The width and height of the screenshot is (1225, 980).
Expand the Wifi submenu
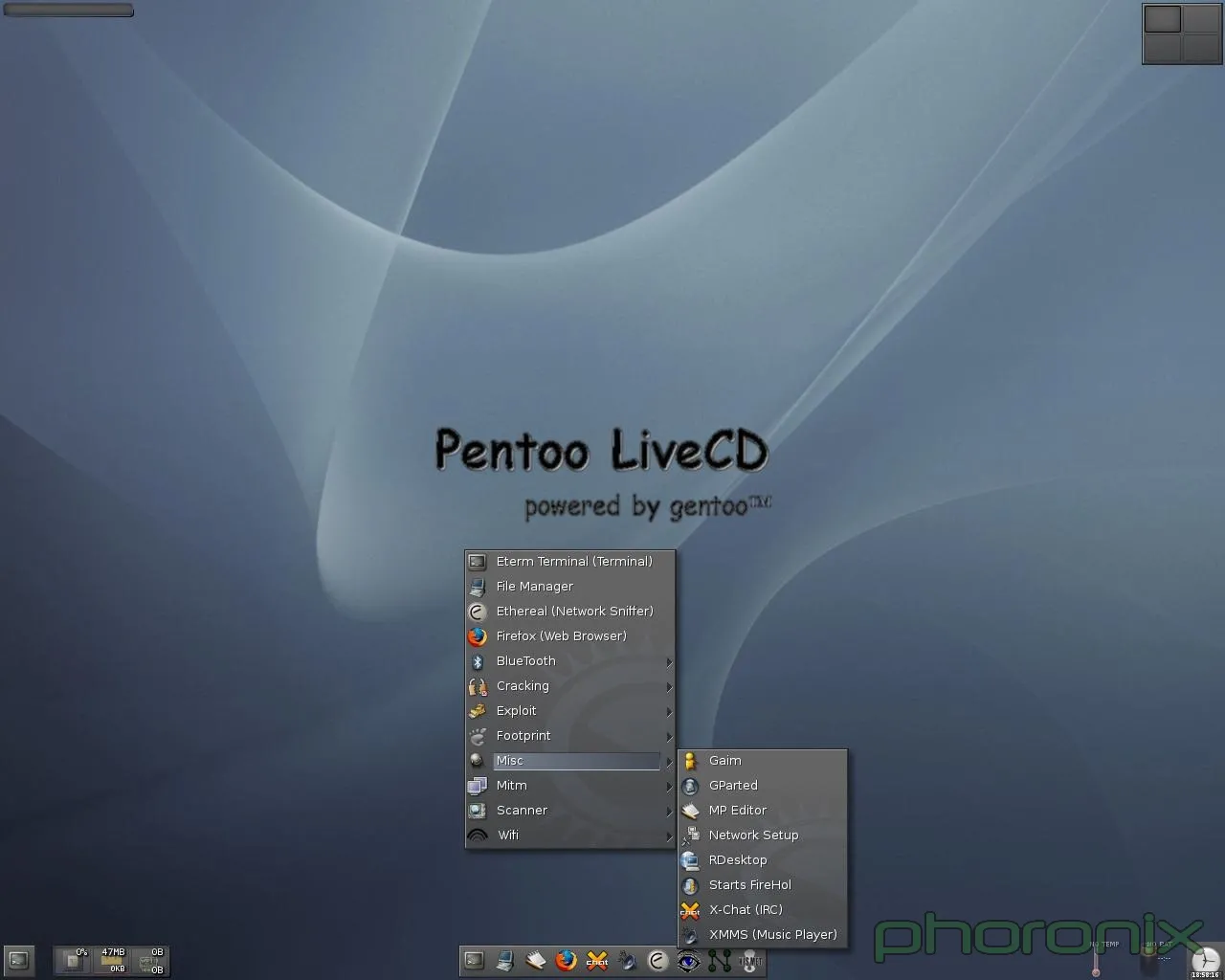570,835
